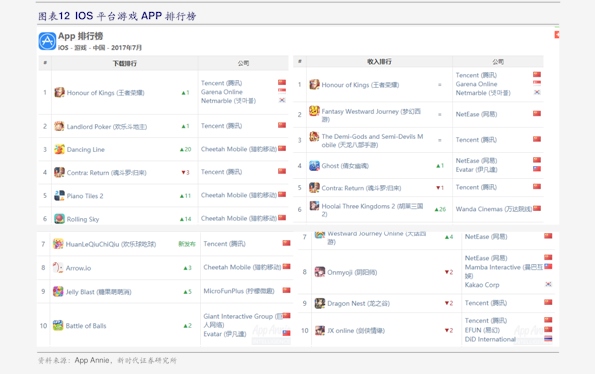Open the Dancing Line game link
The width and height of the screenshot is (595, 374).
click(86, 149)
